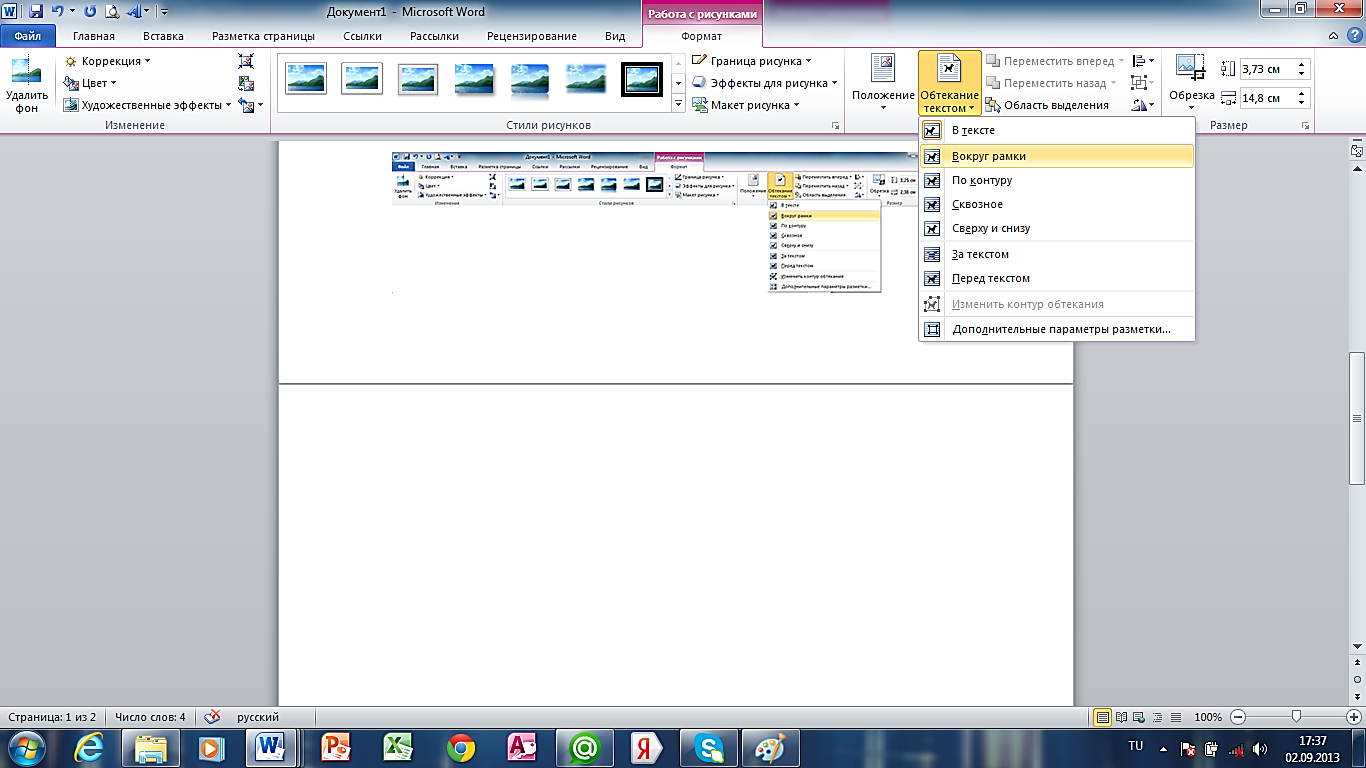Switch to the Ссылки tab
The image size is (1366, 768).
pyautogui.click(x=362, y=36)
